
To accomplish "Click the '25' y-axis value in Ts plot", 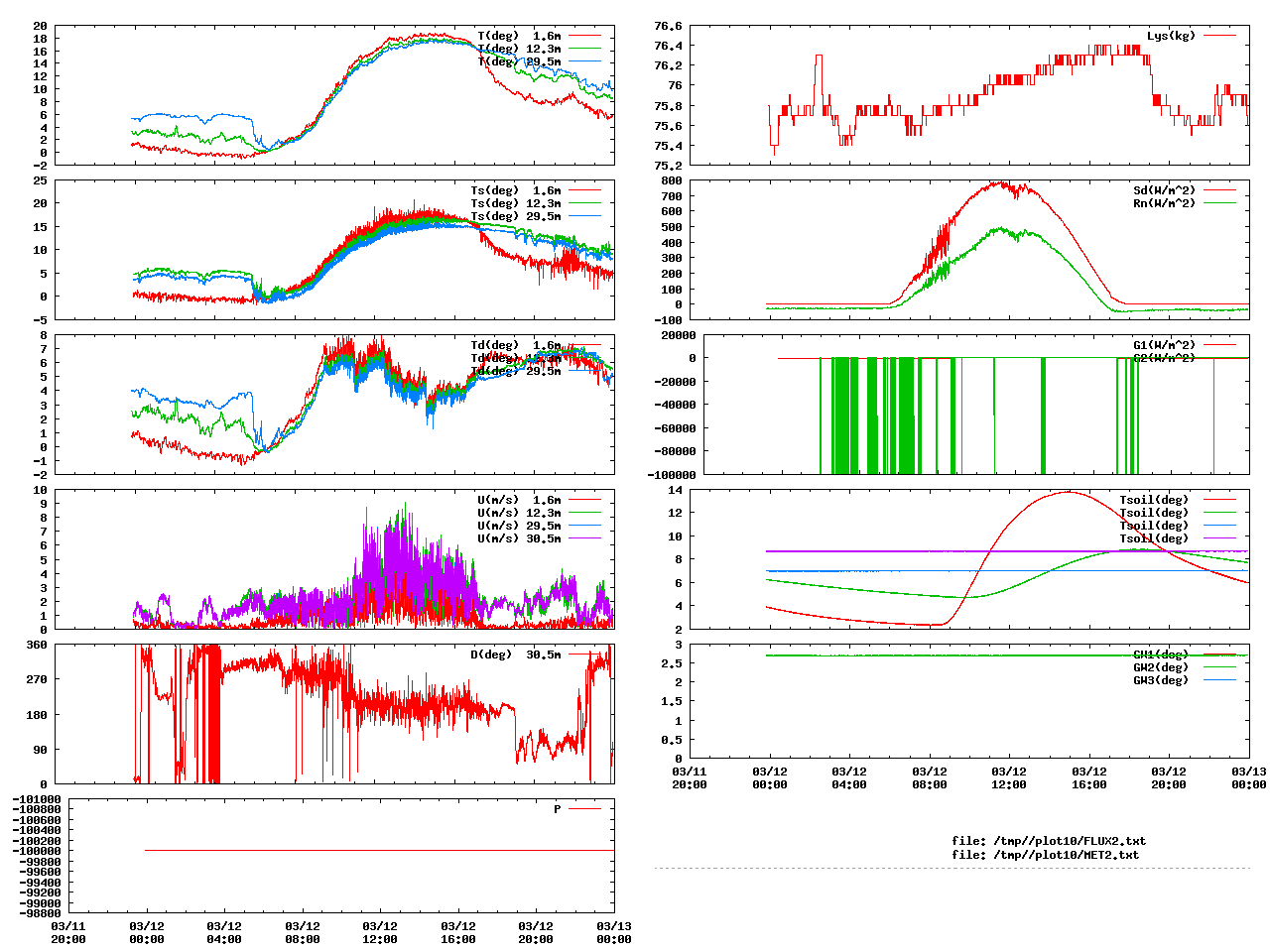I will pyautogui.click(x=40, y=180).
